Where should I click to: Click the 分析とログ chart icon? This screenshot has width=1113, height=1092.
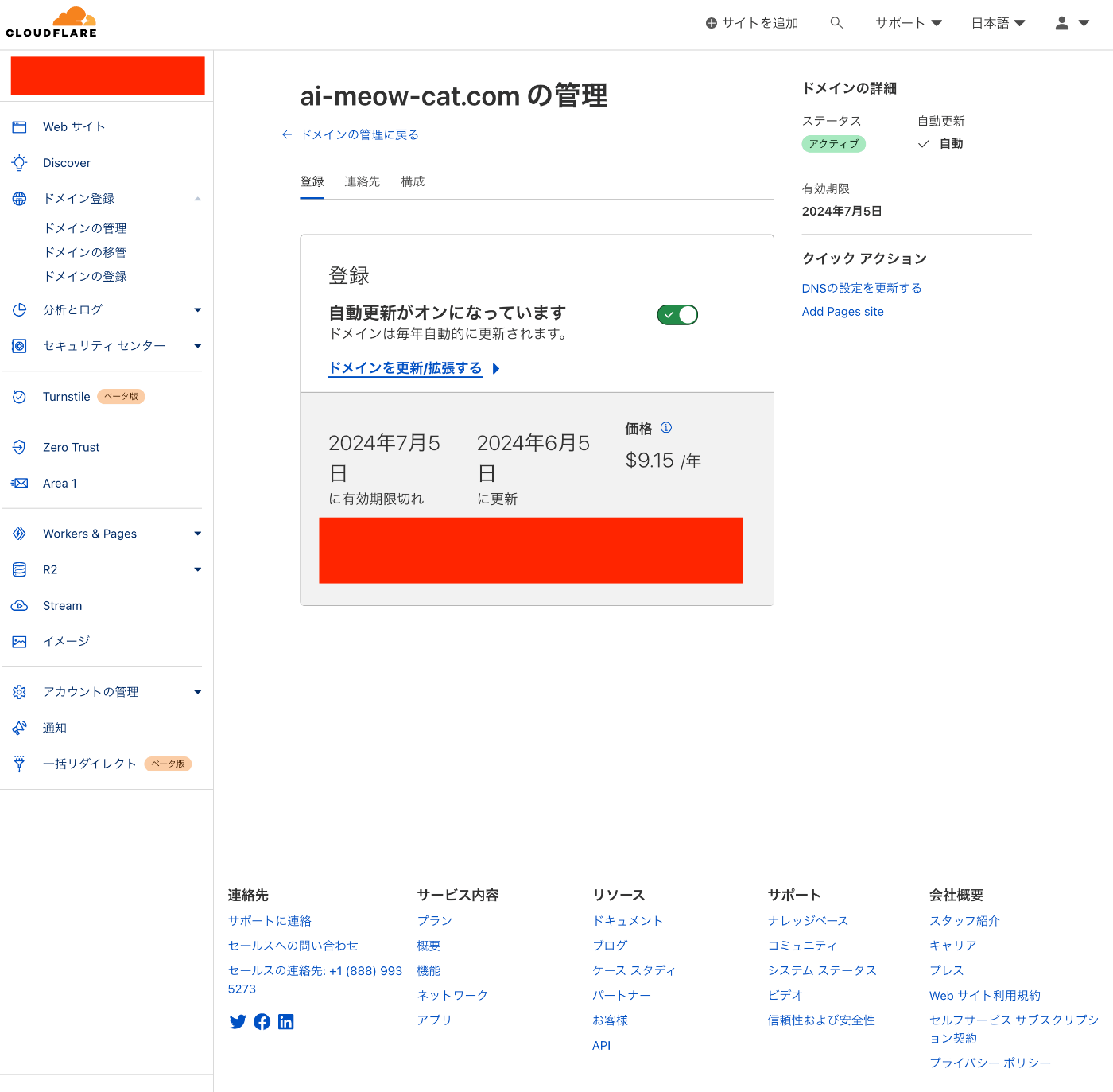(x=19, y=309)
